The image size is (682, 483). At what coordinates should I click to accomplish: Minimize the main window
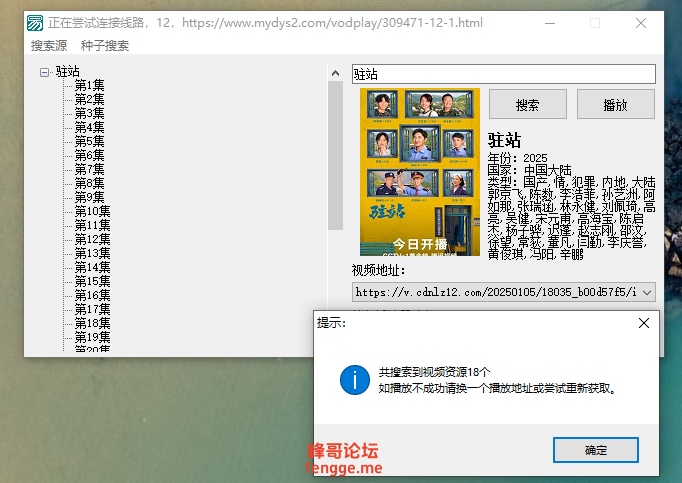[x=550, y=23]
